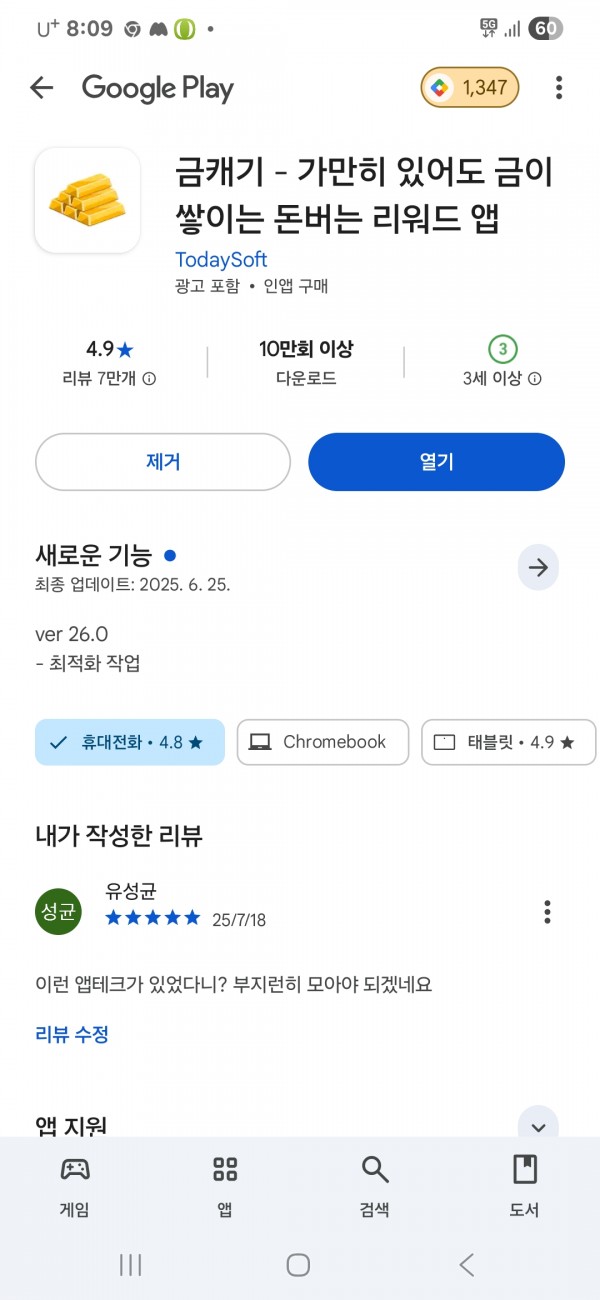Open my review's three-dot options
Viewport: 600px width, 1300px height.
[x=547, y=912]
